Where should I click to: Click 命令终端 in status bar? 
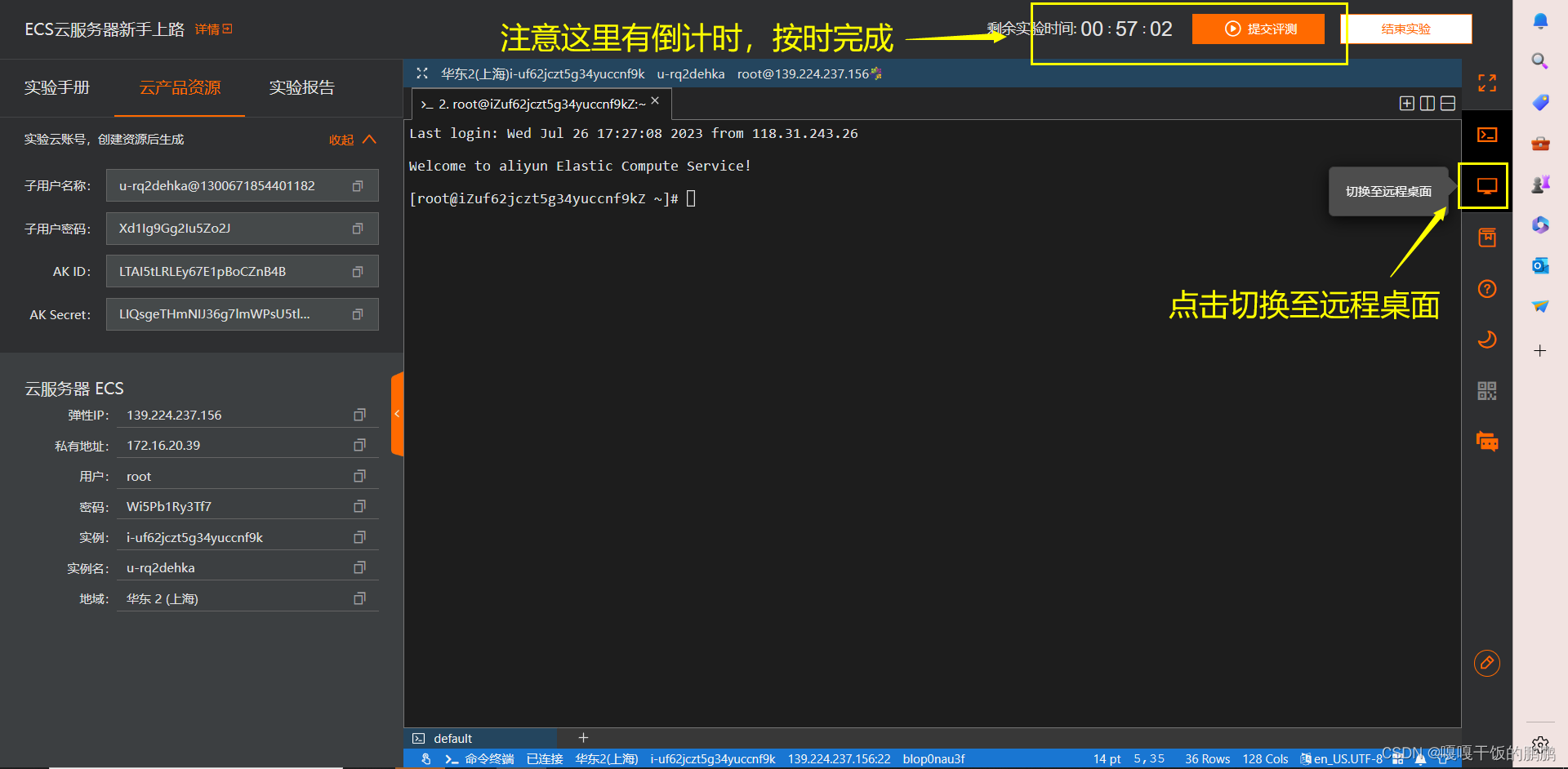click(x=479, y=759)
